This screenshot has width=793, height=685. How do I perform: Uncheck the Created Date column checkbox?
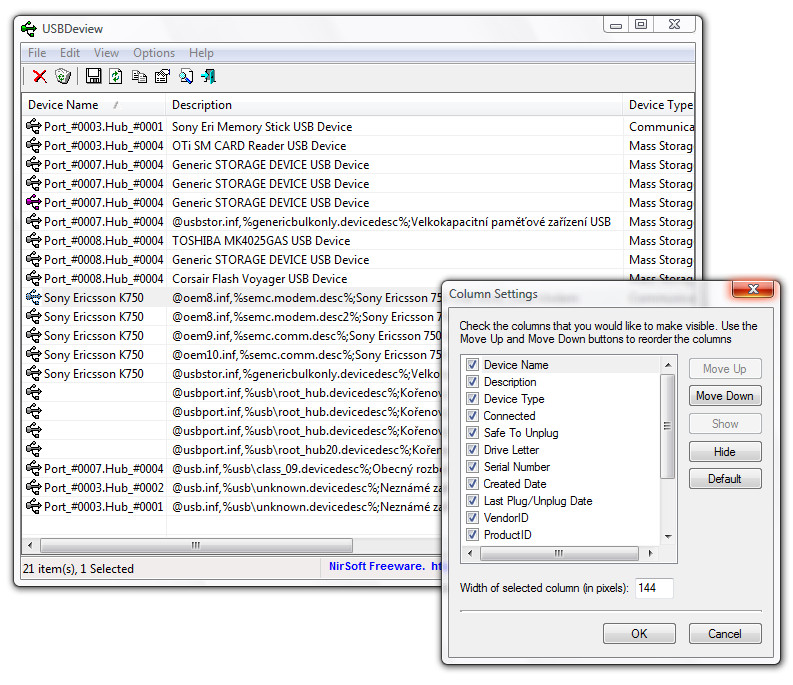472,483
